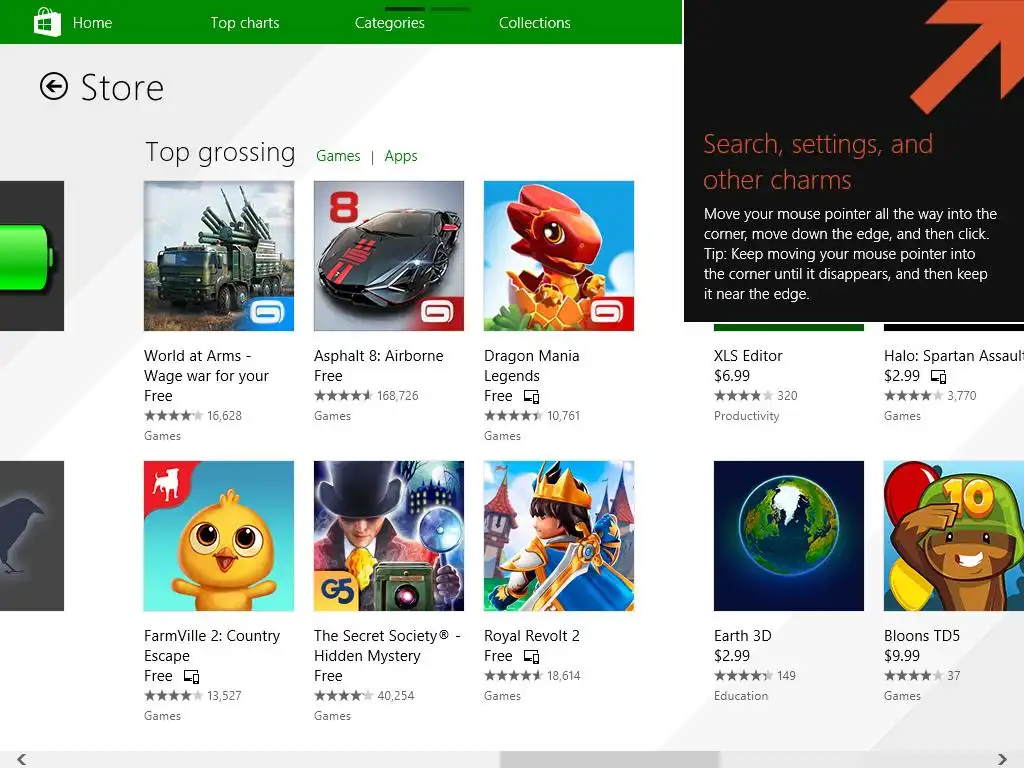Image resolution: width=1024 pixels, height=768 pixels.
Task: Click star rating for XLS Editor 320
Action: click(743, 396)
